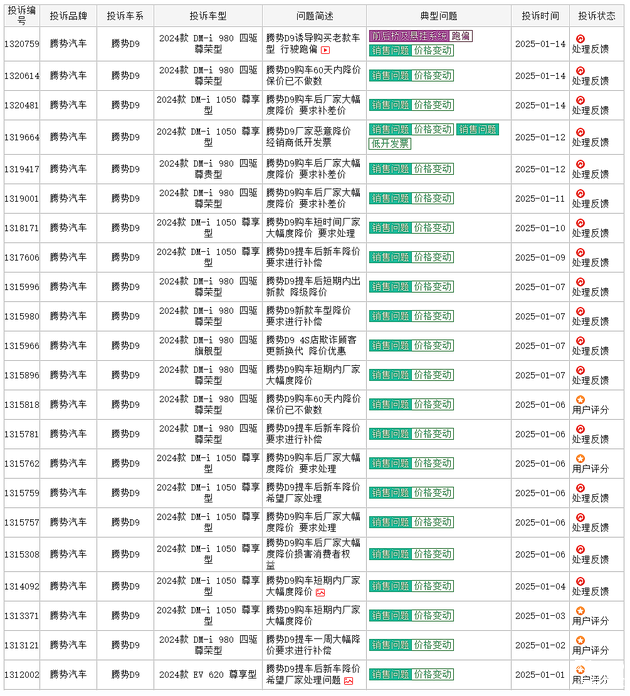The width and height of the screenshot is (630, 696).
Task: Click the orange 用户评分 icon for complaint 1313121
Action: click(580, 639)
